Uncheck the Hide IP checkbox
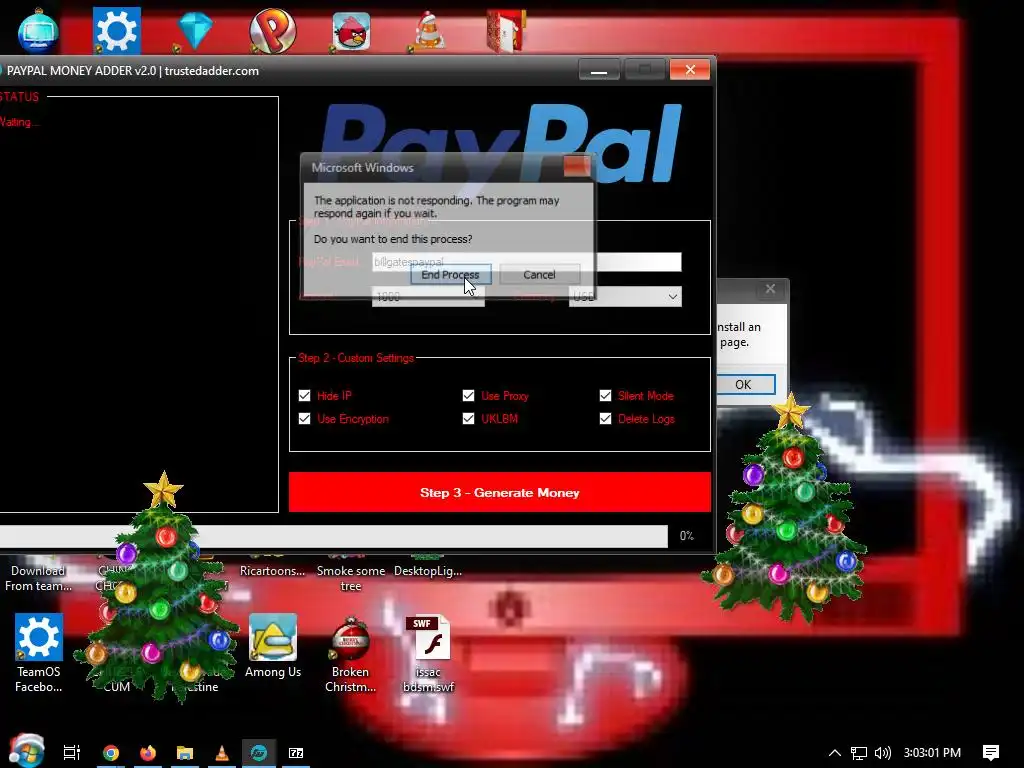Screen dimensions: 1024x768 [x=304, y=396]
